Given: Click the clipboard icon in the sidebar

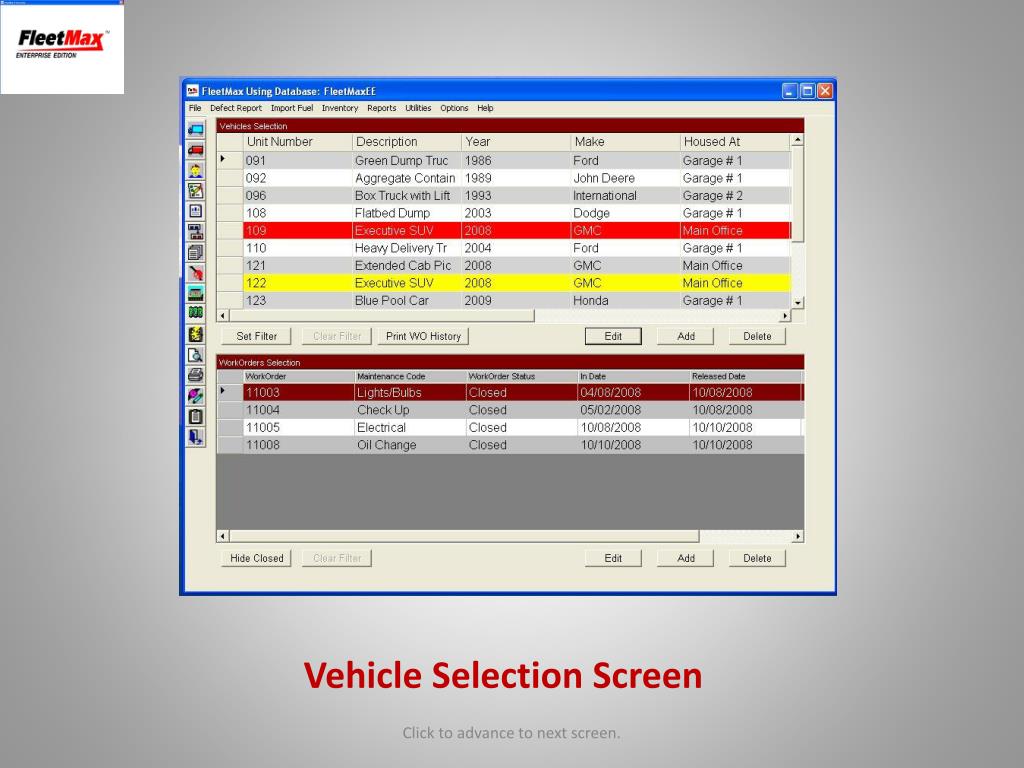Looking at the screenshot, I should (x=195, y=416).
